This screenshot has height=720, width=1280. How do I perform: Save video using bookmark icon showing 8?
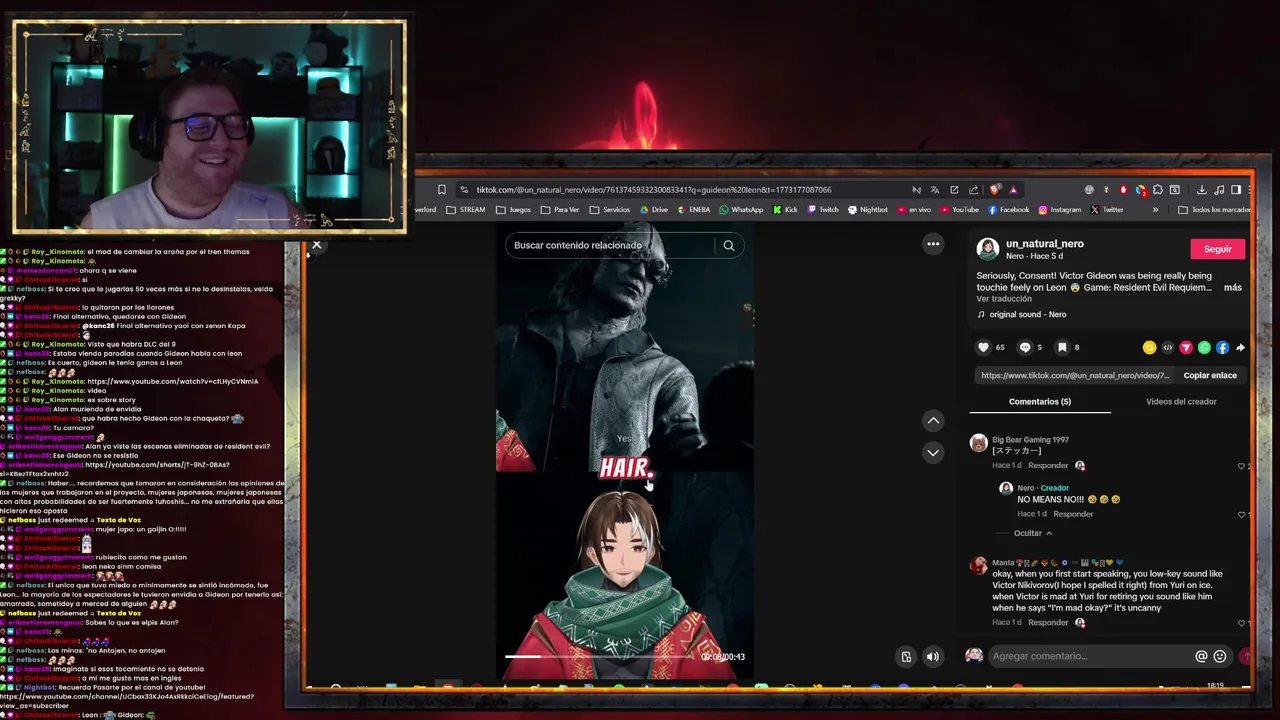coord(1062,347)
